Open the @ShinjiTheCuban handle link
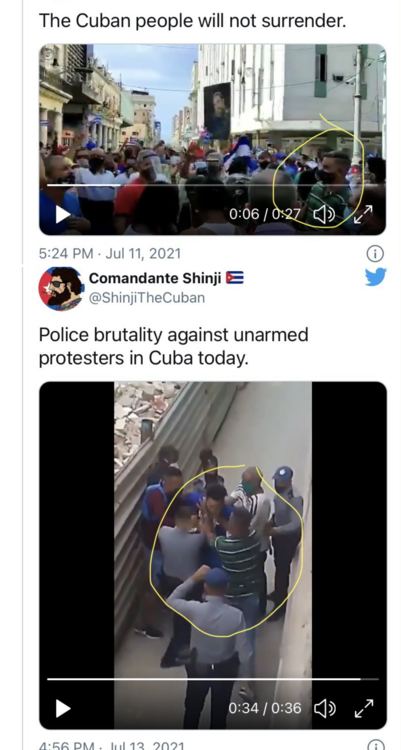 (147, 298)
